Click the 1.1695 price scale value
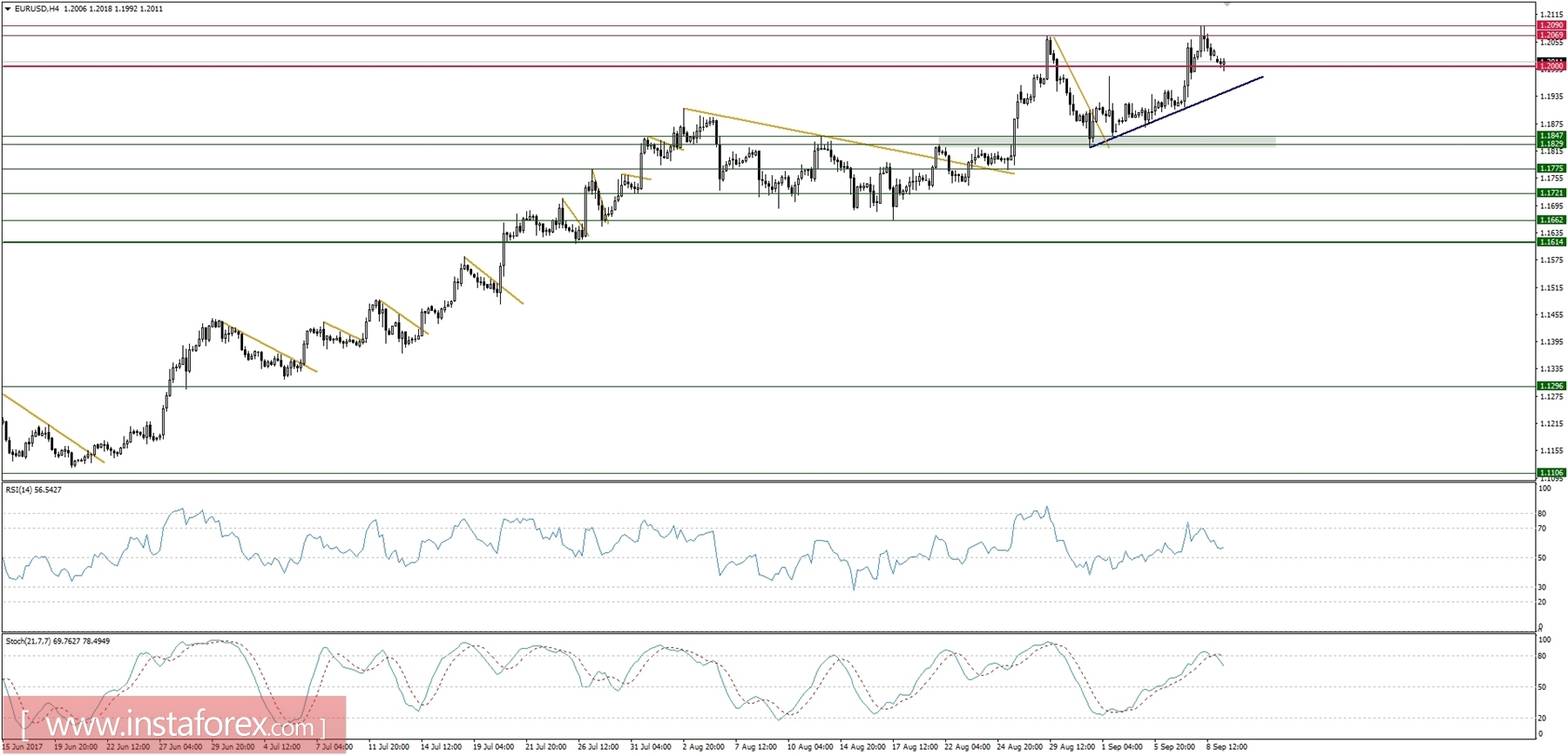 (x=1551, y=206)
